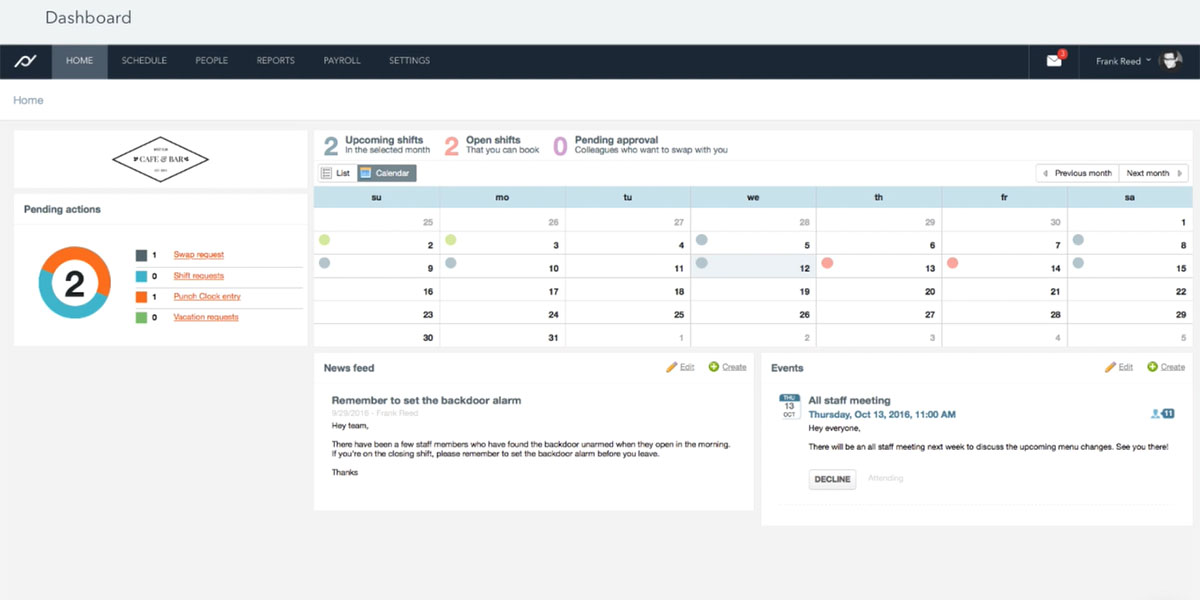Image resolution: width=1200 pixels, height=600 pixels.
Task: Switch to List view
Action: [336, 173]
